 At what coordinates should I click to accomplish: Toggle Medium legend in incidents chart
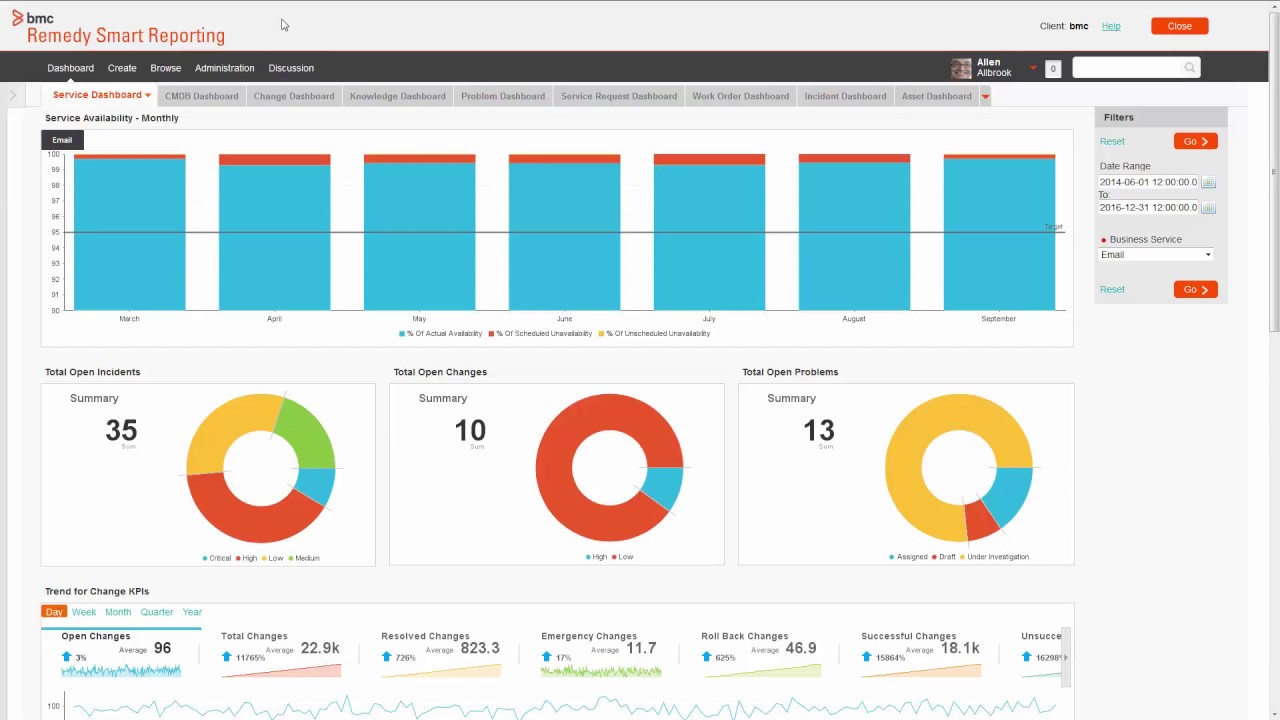point(304,558)
